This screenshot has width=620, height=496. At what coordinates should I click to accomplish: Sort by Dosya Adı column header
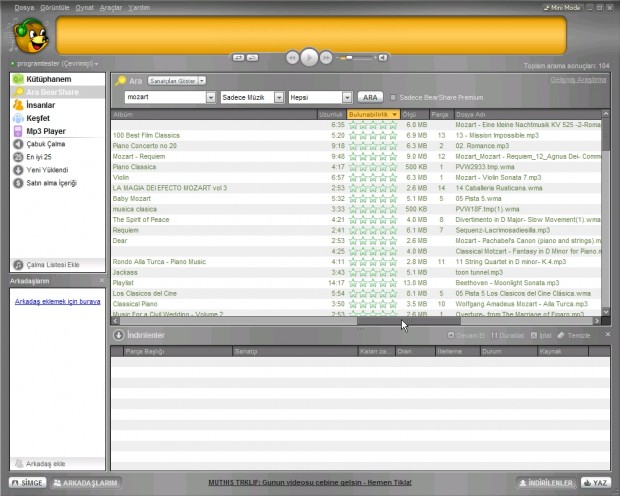(x=527, y=114)
